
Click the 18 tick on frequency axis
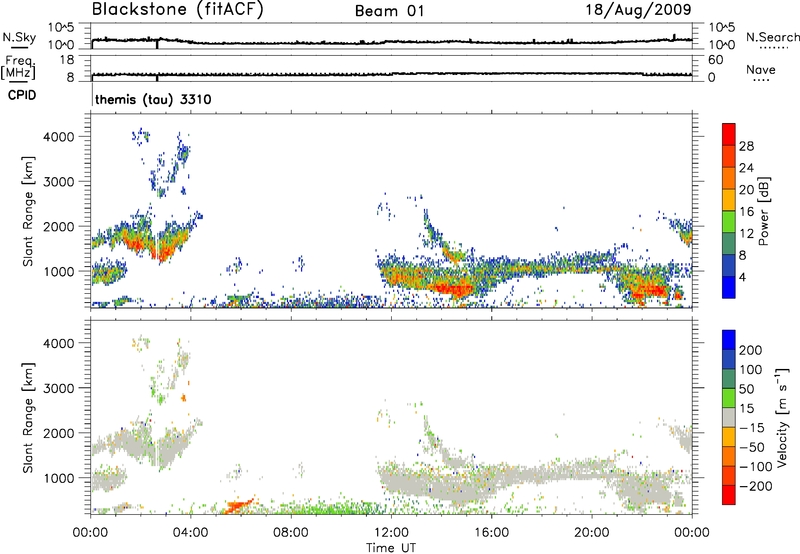coord(67,60)
